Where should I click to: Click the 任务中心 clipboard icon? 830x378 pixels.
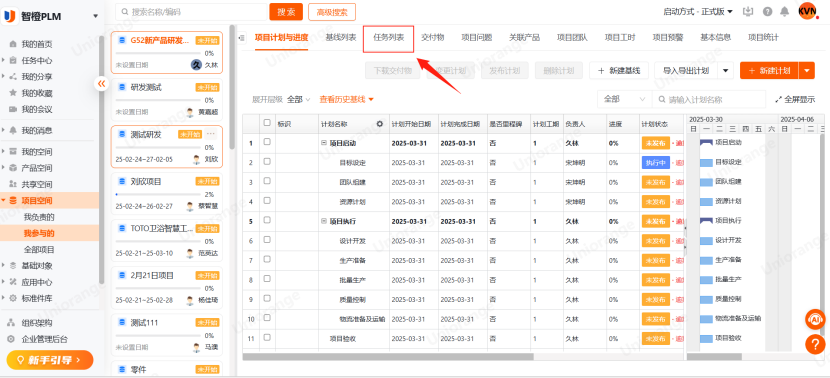click(13, 60)
